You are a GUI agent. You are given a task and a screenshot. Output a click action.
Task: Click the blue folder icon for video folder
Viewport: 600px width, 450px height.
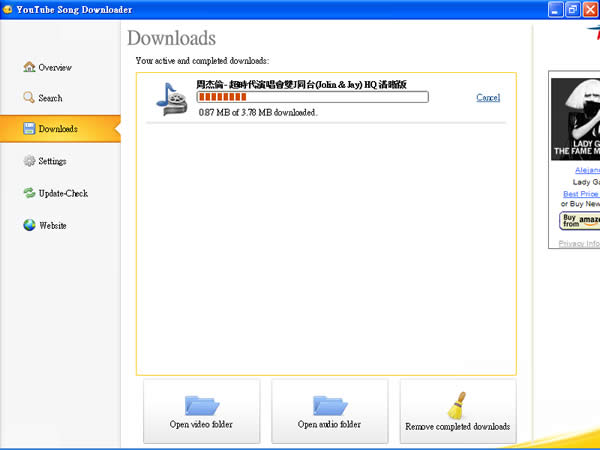point(202,406)
